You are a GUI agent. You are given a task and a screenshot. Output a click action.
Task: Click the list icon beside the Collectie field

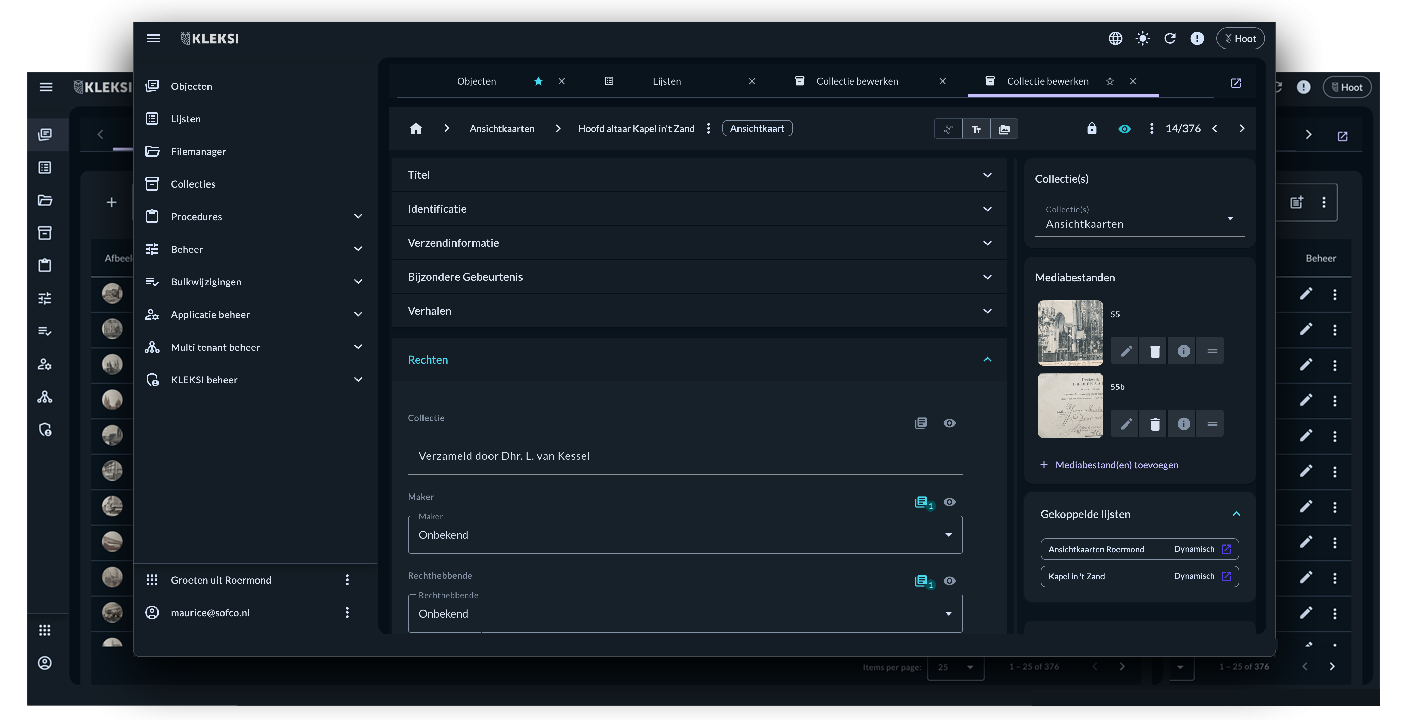[921, 423]
